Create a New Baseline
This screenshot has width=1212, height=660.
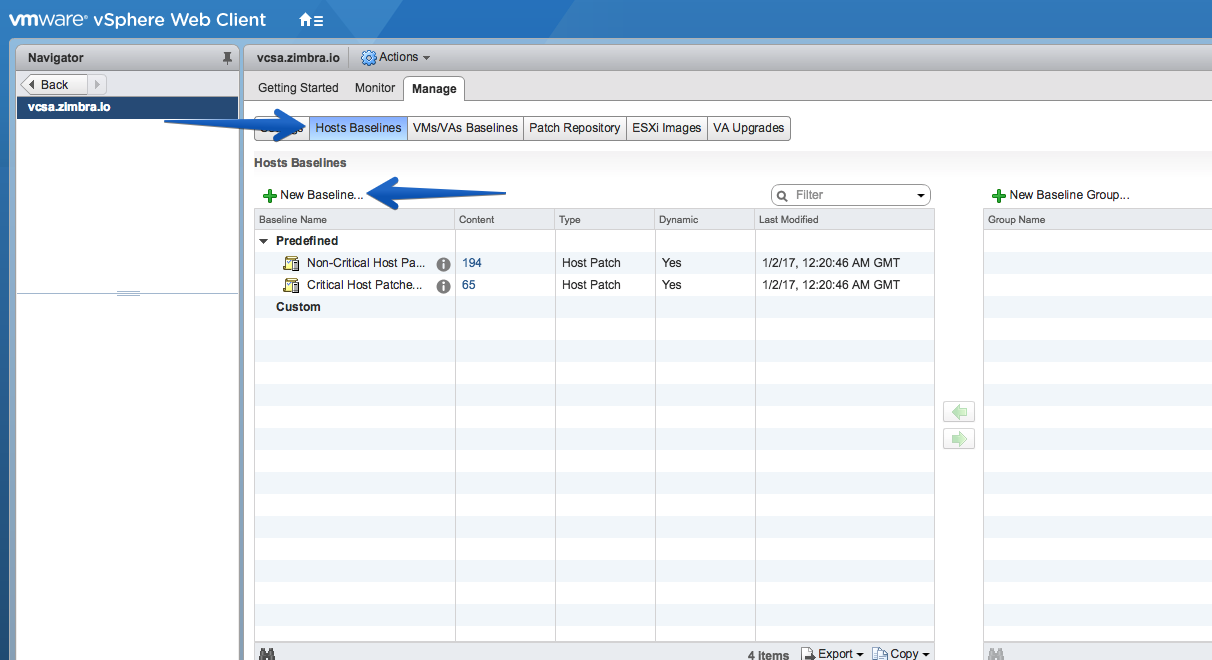coord(313,195)
